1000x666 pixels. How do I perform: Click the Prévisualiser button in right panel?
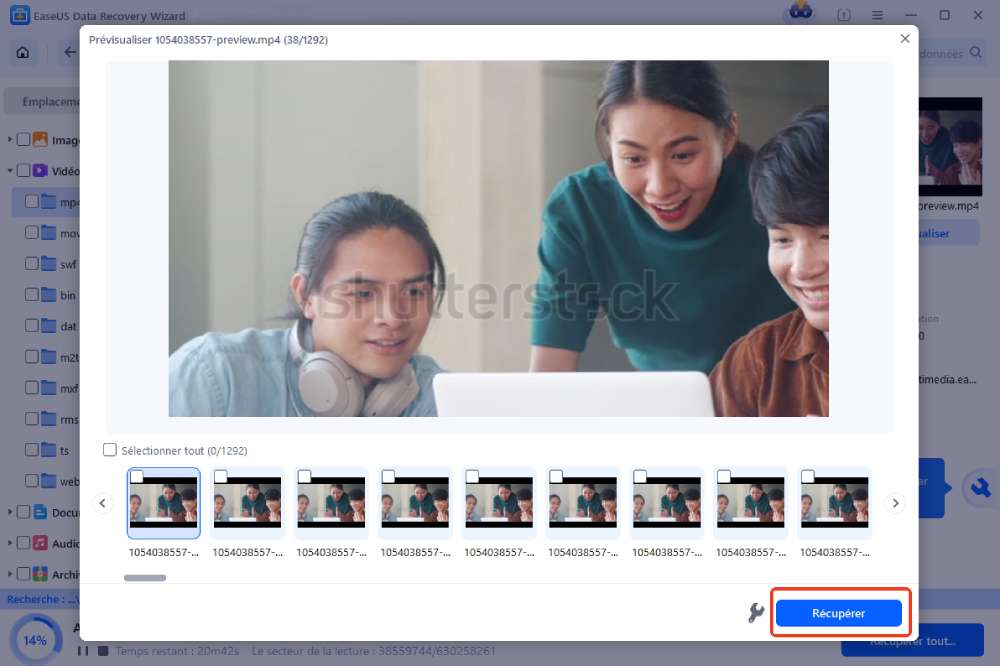949,233
